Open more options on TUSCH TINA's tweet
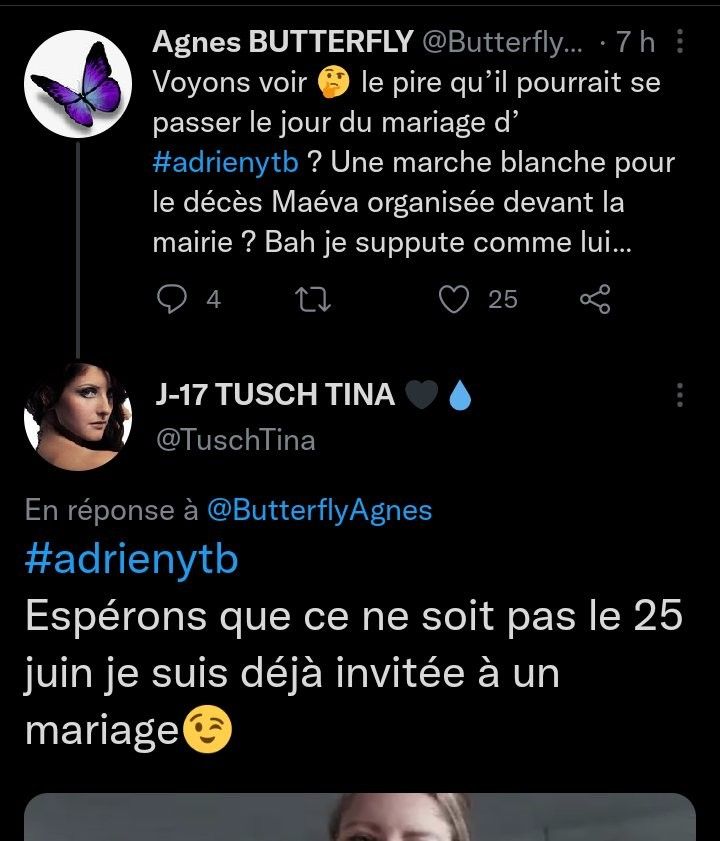720x841 pixels. (x=680, y=394)
